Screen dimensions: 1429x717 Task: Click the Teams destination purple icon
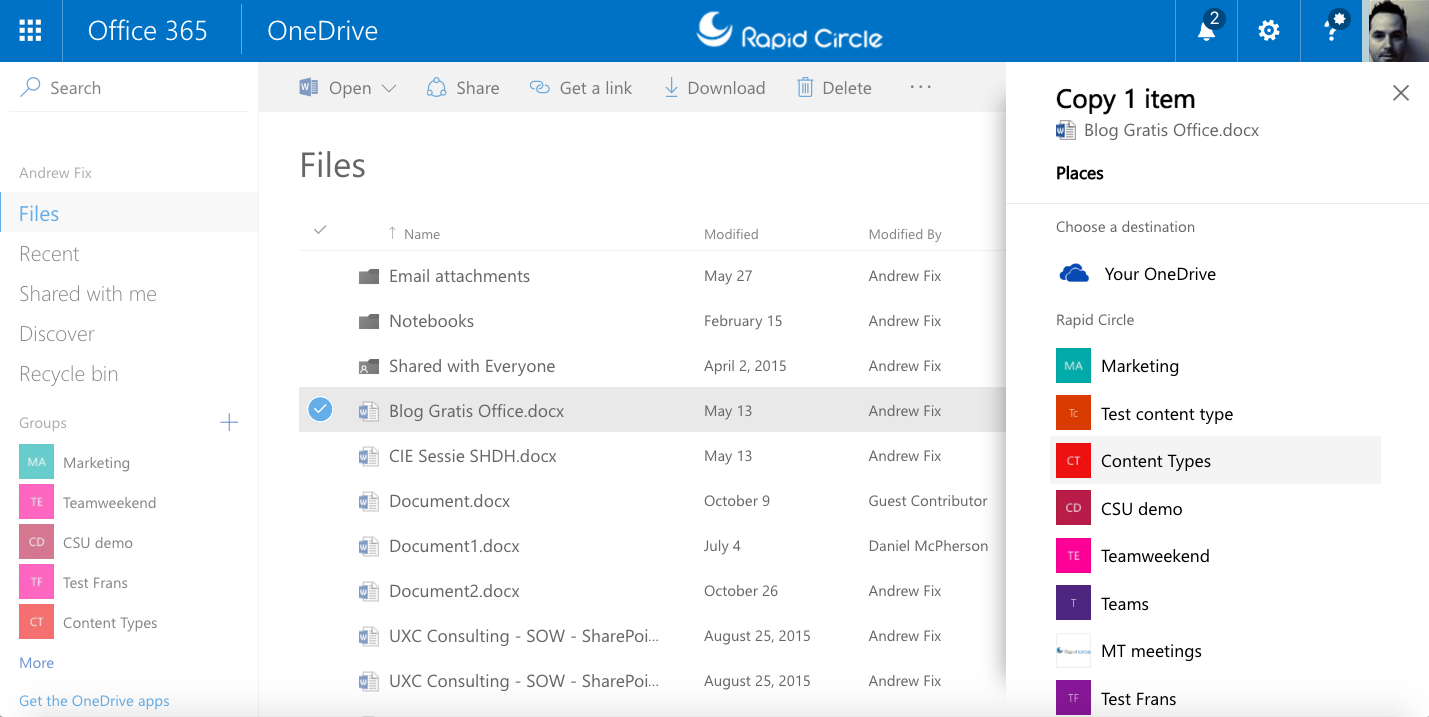[x=1073, y=603]
